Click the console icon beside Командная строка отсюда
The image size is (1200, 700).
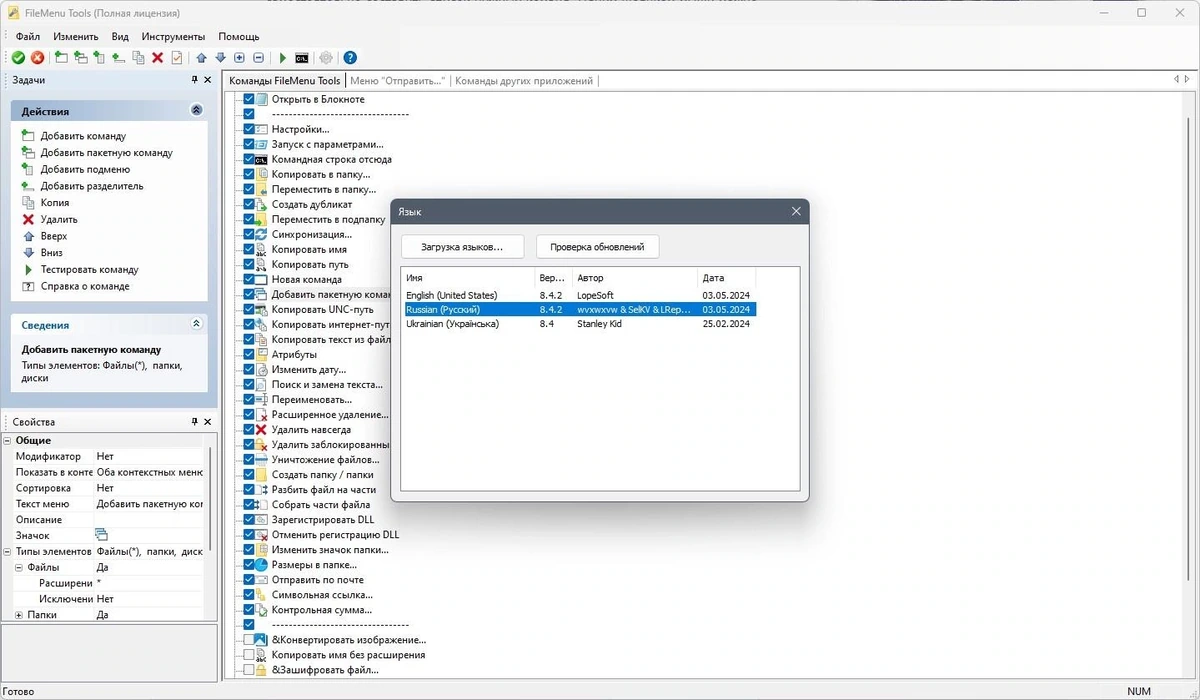(x=262, y=159)
